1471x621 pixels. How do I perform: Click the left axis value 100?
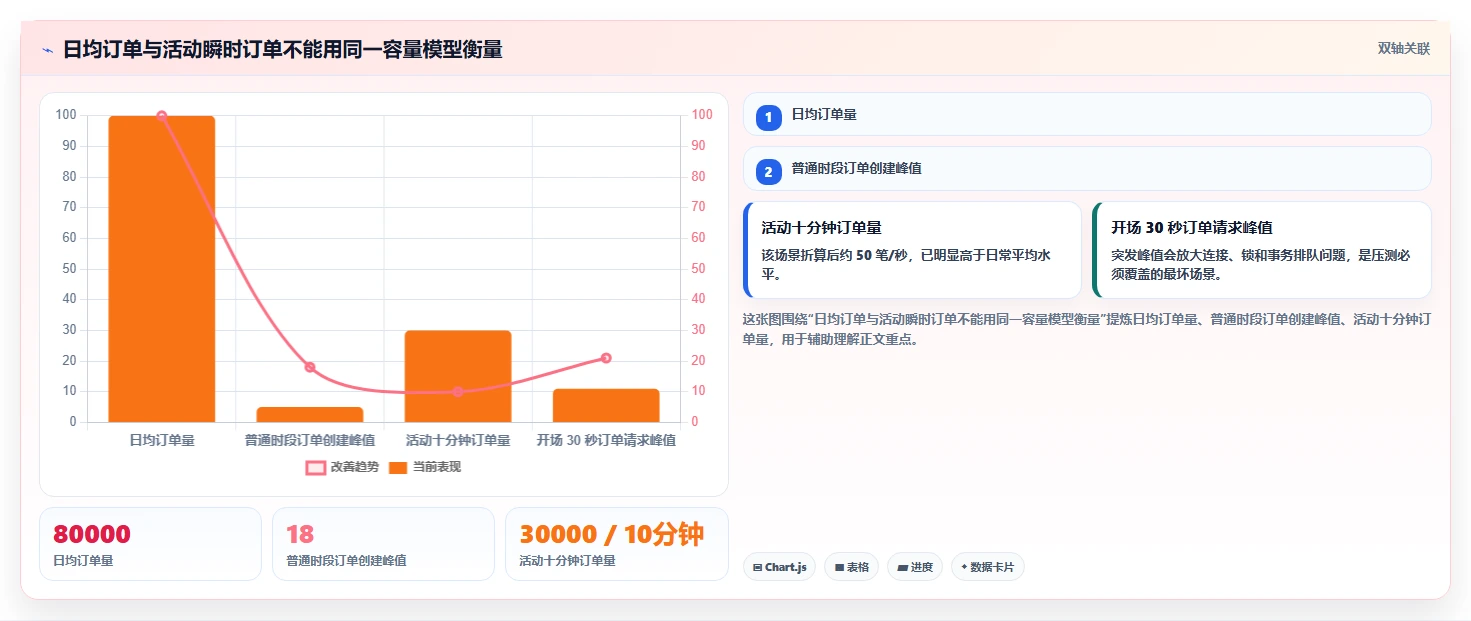pos(66,115)
